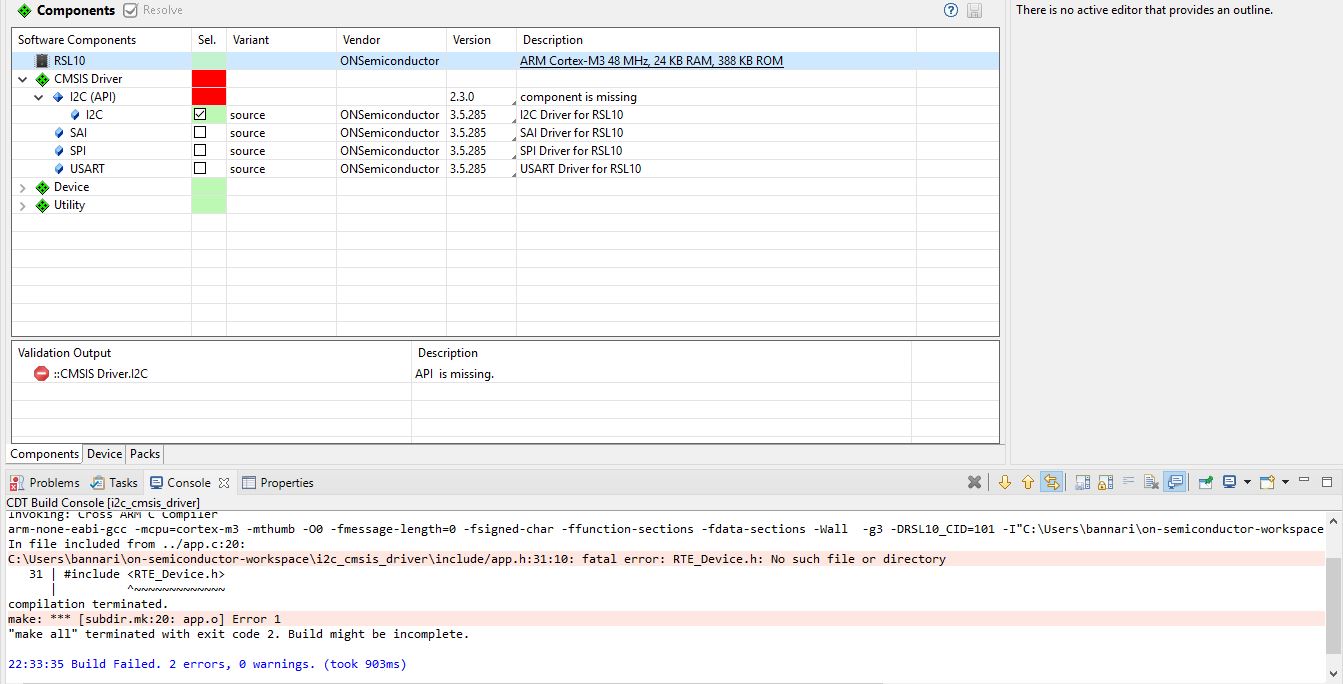Toggle scroll lock in console toolbar
Viewport: 1343px width, 684px height.
coord(1105,483)
